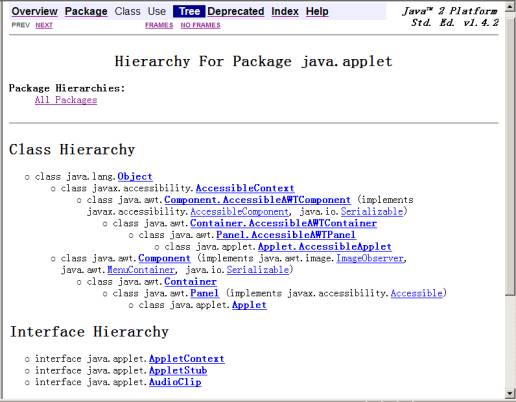Open the Panel.AccessibleAWTPanel class link
The image size is (516, 402).
(286, 235)
